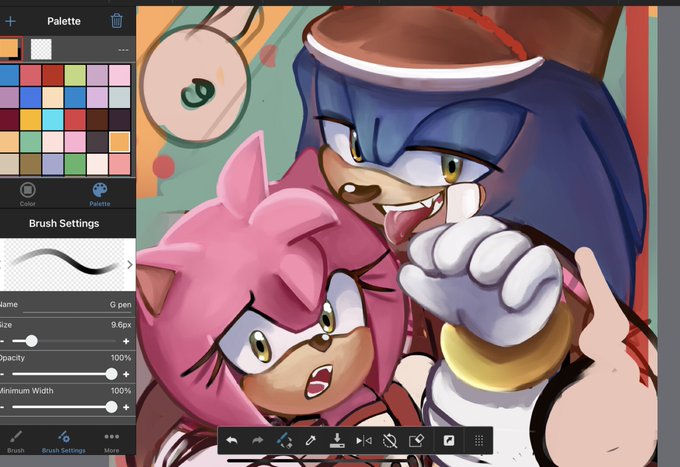
Task: Add a new color to the palette
Action: point(10,21)
